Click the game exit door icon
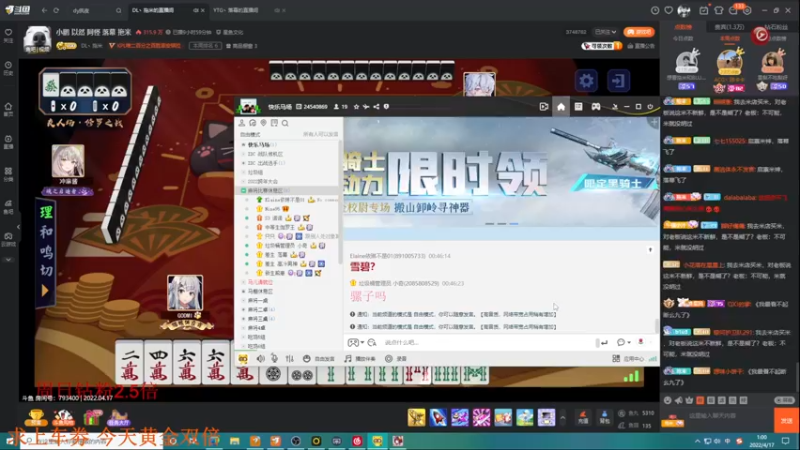This screenshot has height=450, width=800. [x=618, y=81]
